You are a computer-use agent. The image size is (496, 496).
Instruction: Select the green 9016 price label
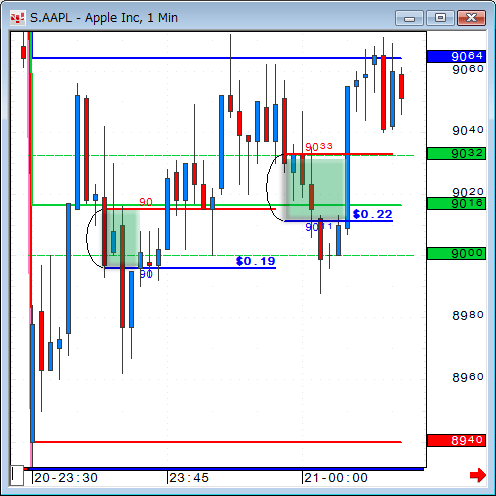click(x=456, y=203)
